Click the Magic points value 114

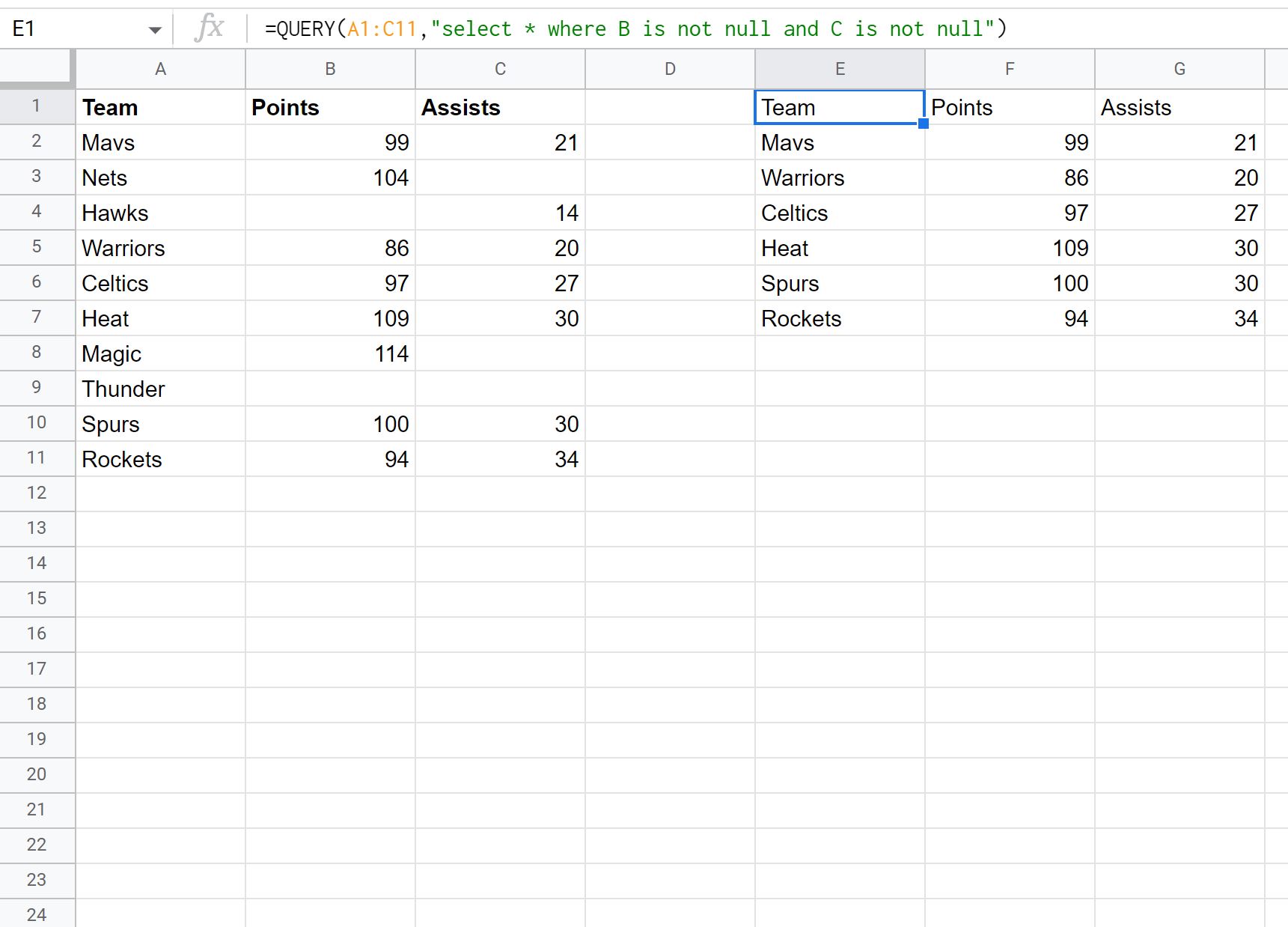(x=330, y=353)
